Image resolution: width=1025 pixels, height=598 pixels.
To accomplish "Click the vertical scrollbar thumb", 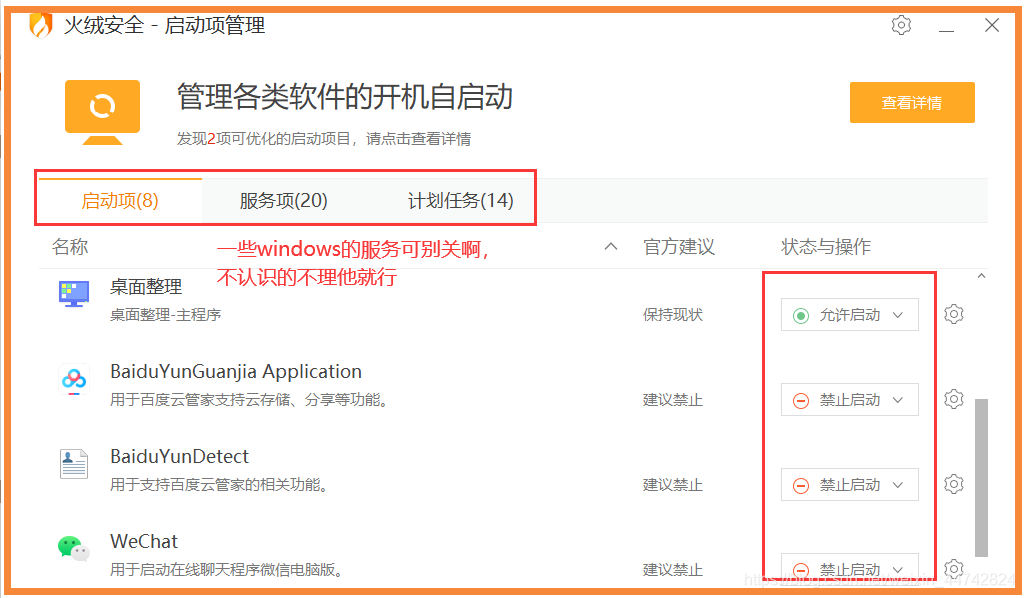I will 981,478.
